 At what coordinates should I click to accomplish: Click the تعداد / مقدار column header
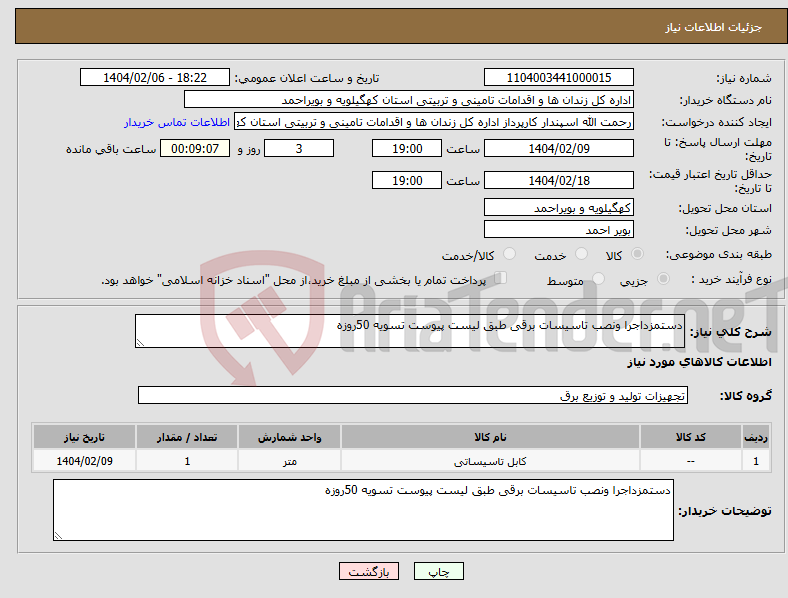[187, 437]
